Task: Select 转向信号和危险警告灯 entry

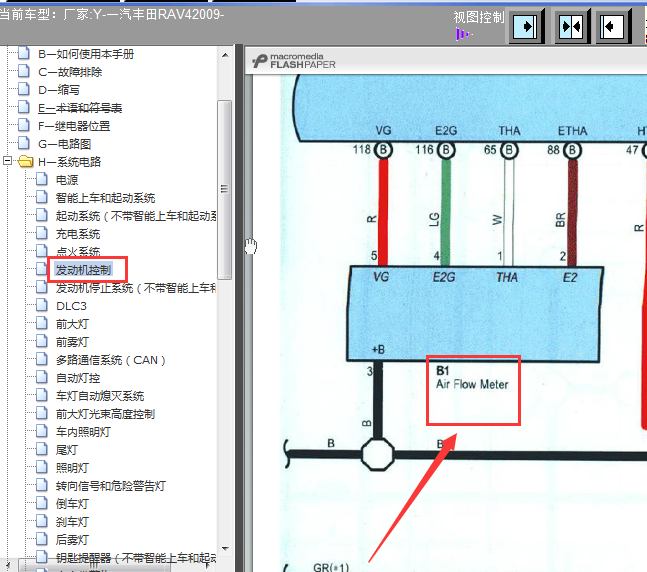Action: coord(111,486)
